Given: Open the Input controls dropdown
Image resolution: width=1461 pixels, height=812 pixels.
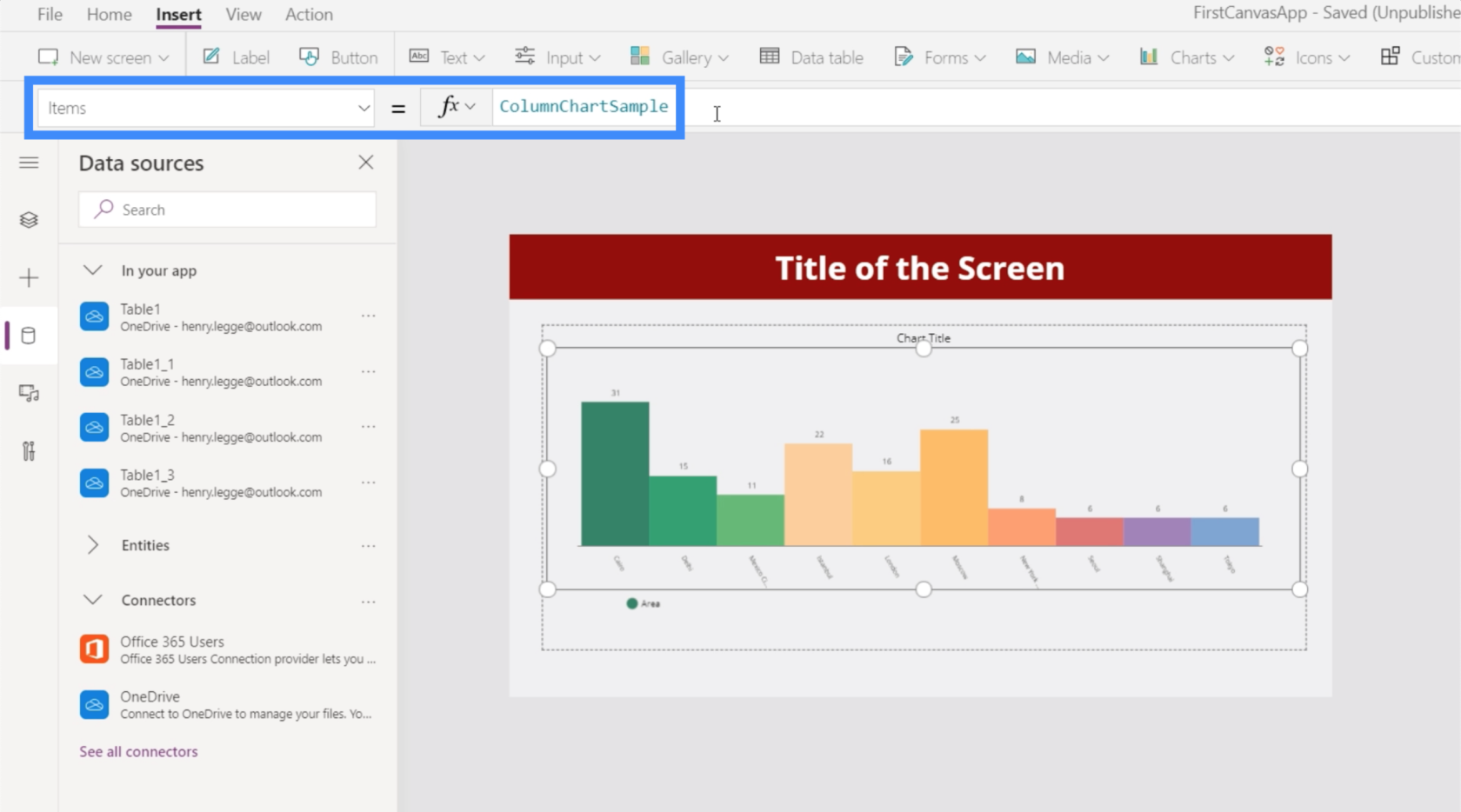Looking at the screenshot, I should click(557, 57).
